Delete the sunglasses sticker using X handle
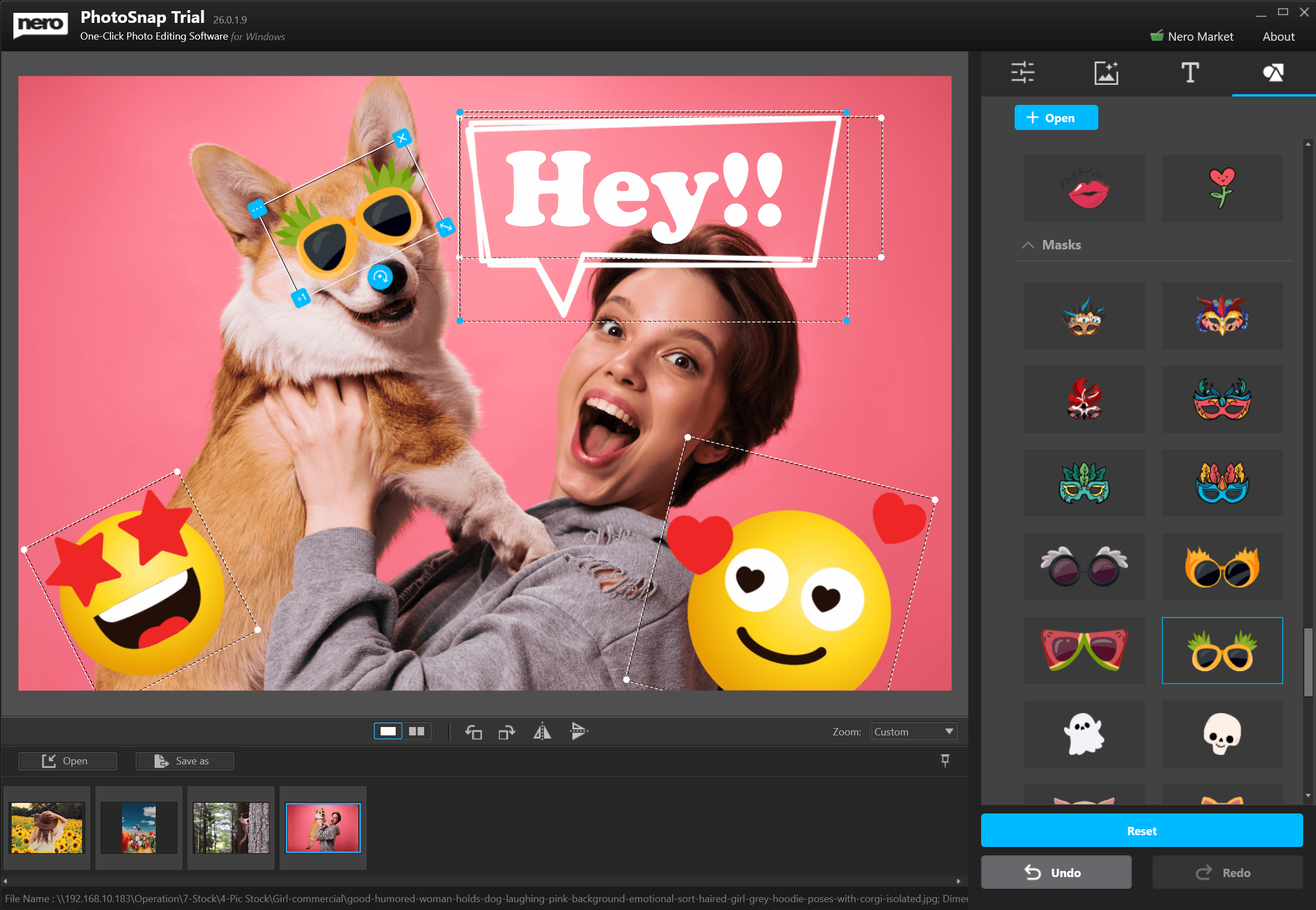1316x910 pixels. (402, 137)
